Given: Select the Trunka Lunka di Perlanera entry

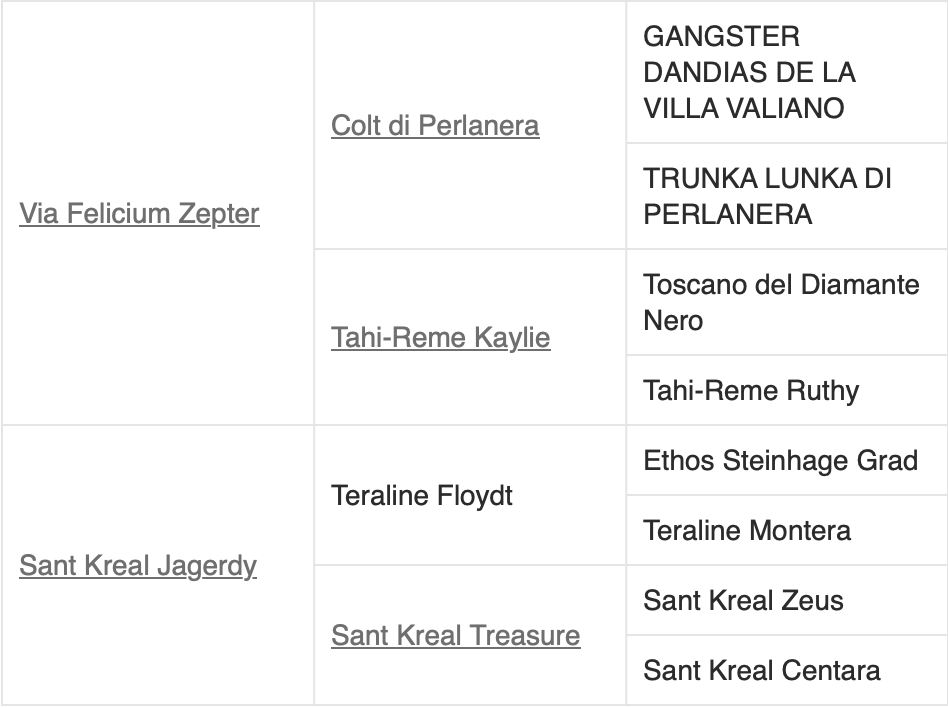Looking at the screenshot, I should (x=767, y=196).
